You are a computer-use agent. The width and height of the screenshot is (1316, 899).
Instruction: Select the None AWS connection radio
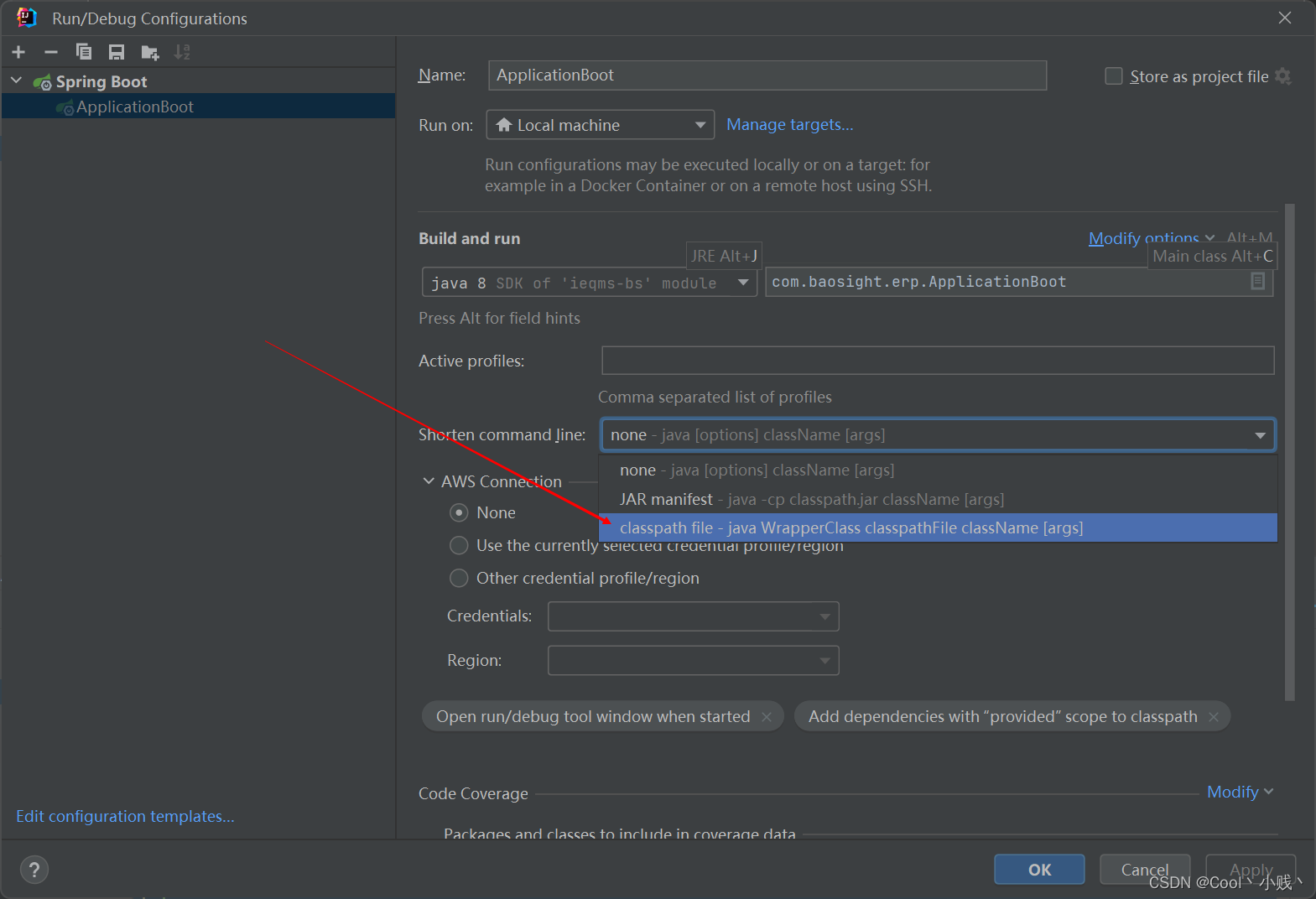459,512
